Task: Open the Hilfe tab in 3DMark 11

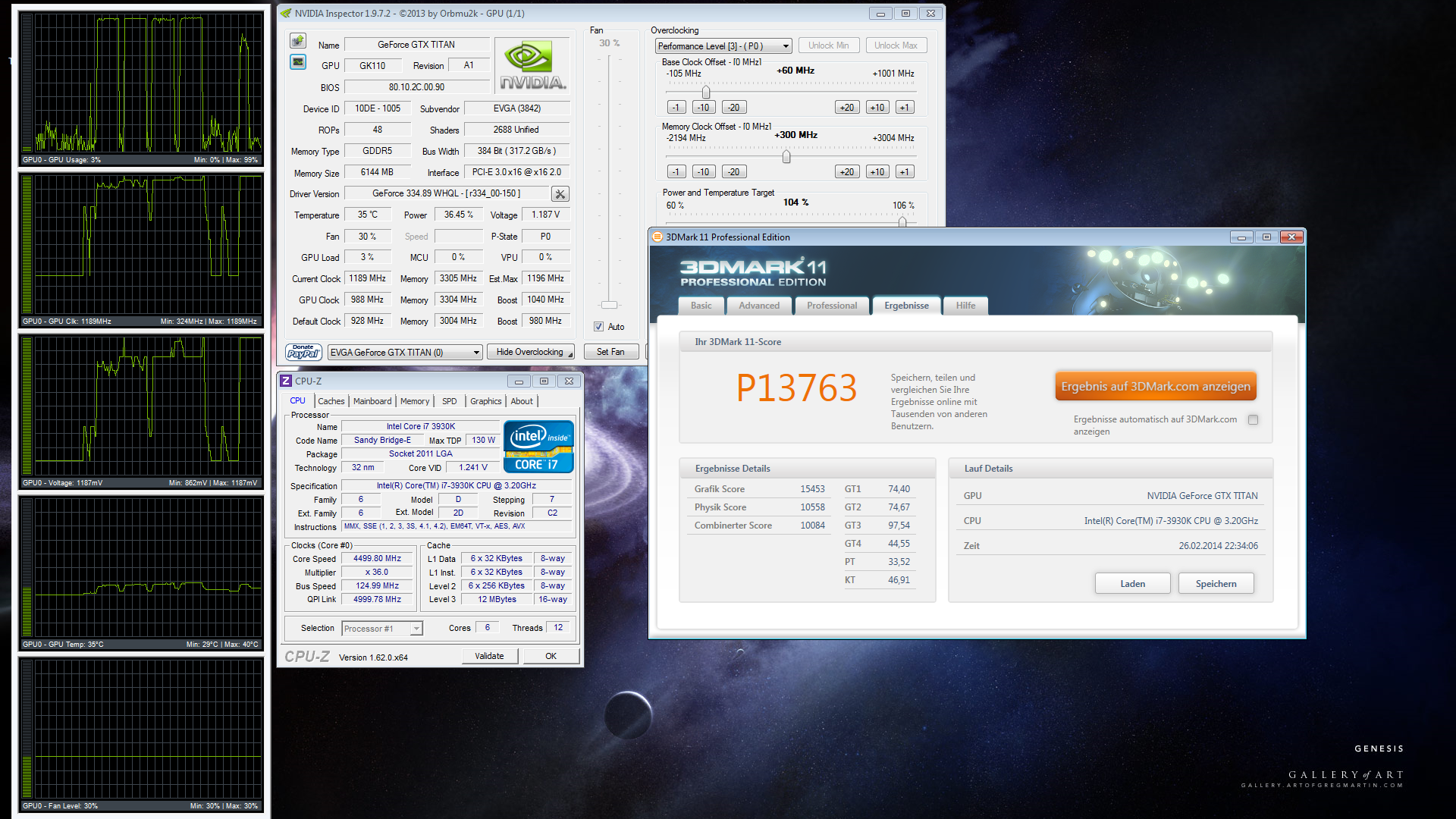Action: (x=965, y=306)
